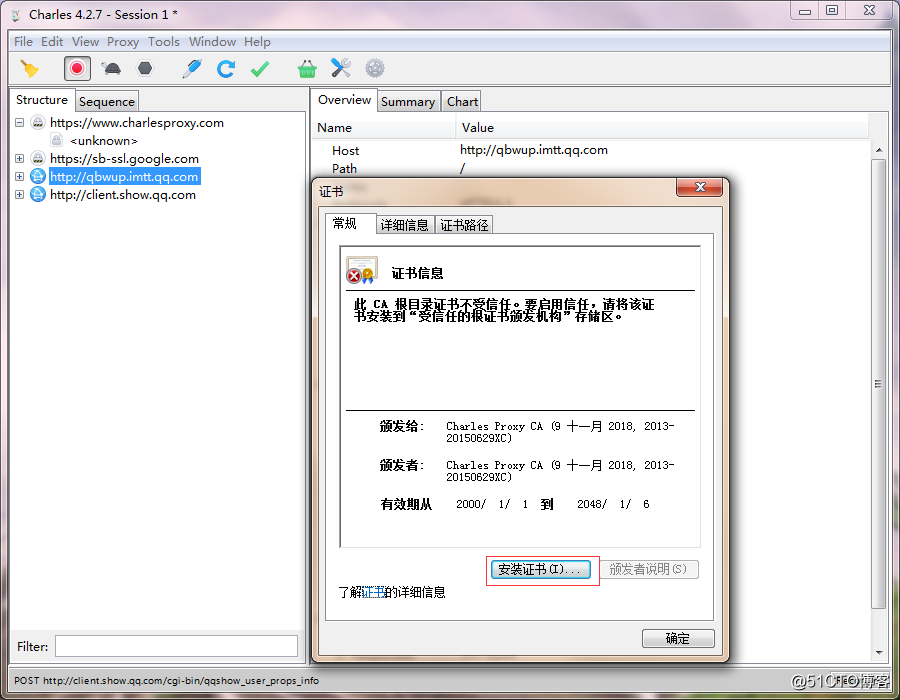Click the Repeat refresh arrow icon
This screenshot has height=700, width=900.
[226, 69]
